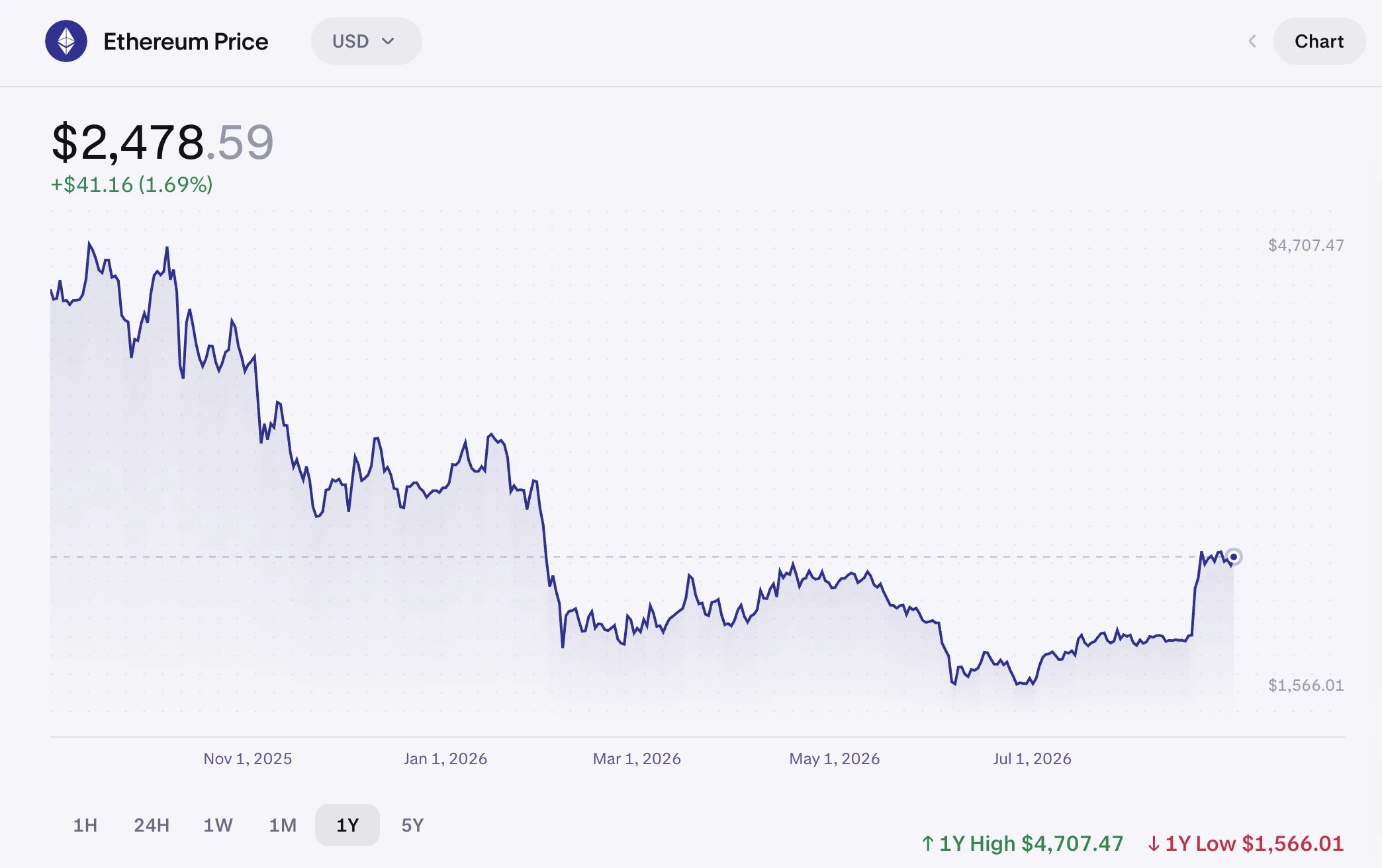The image size is (1382, 868).
Task: Click the current price marker dot on the chart
Action: (1233, 557)
